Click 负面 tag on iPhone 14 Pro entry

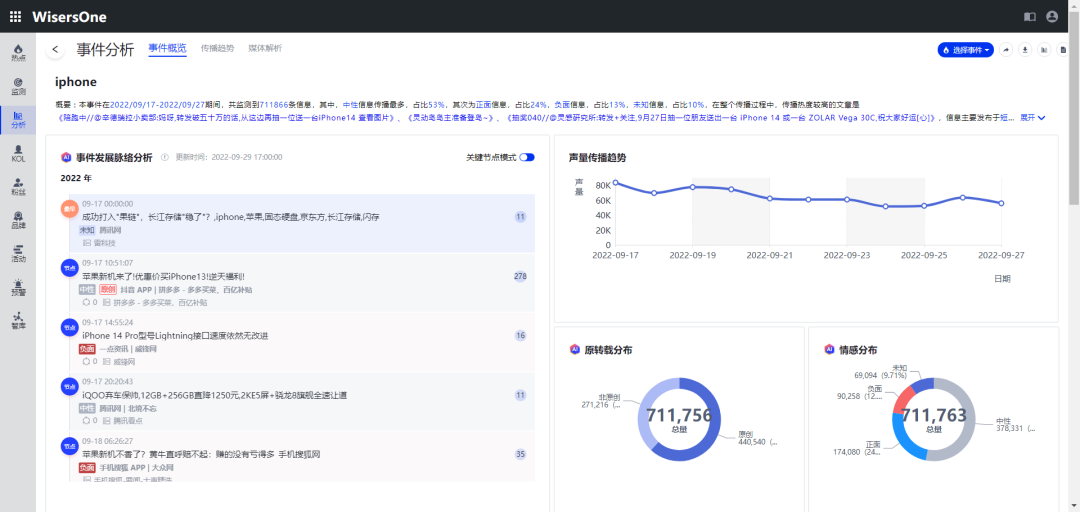87,349
